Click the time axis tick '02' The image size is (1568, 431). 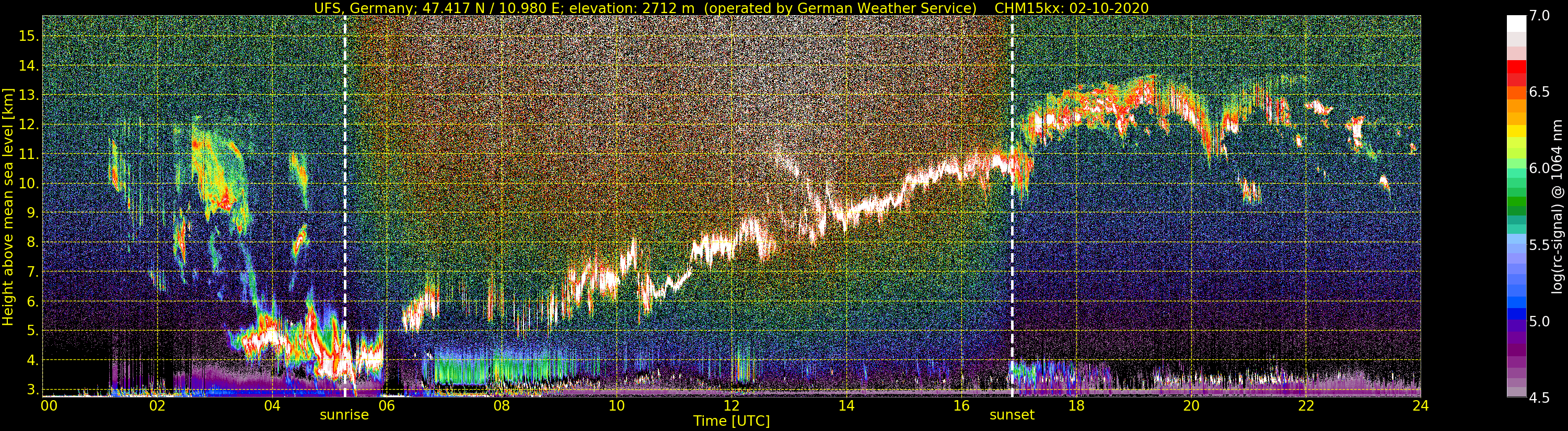click(x=157, y=405)
